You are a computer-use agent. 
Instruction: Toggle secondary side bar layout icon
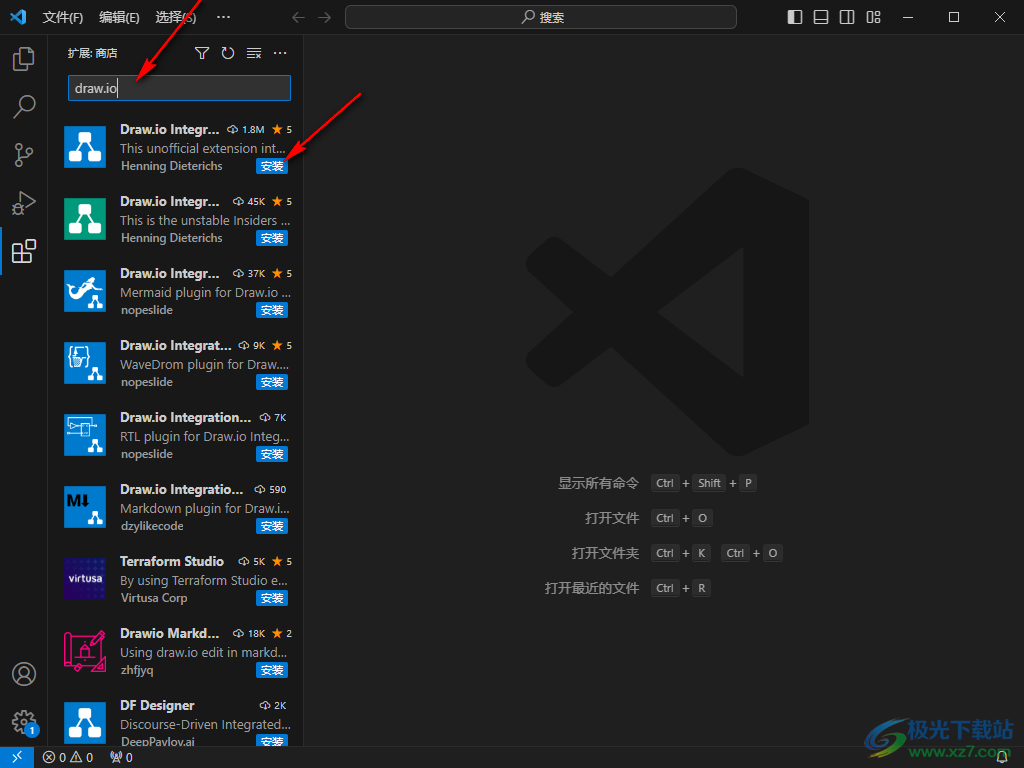(x=847, y=17)
